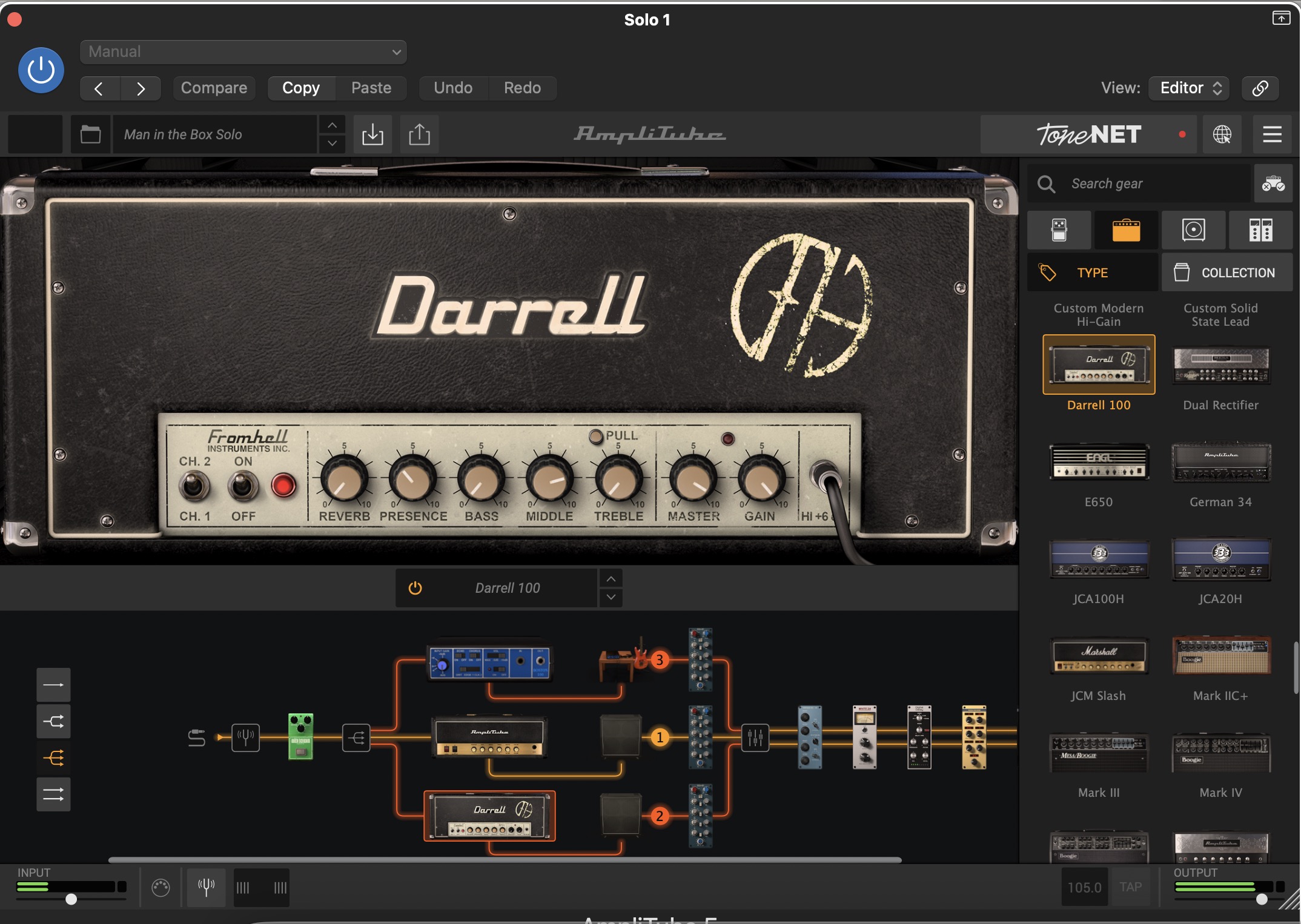The height and width of the screenshot is (924, 1301).
Task: Click the input source icon in chain
Action: [x=197, y=738]
